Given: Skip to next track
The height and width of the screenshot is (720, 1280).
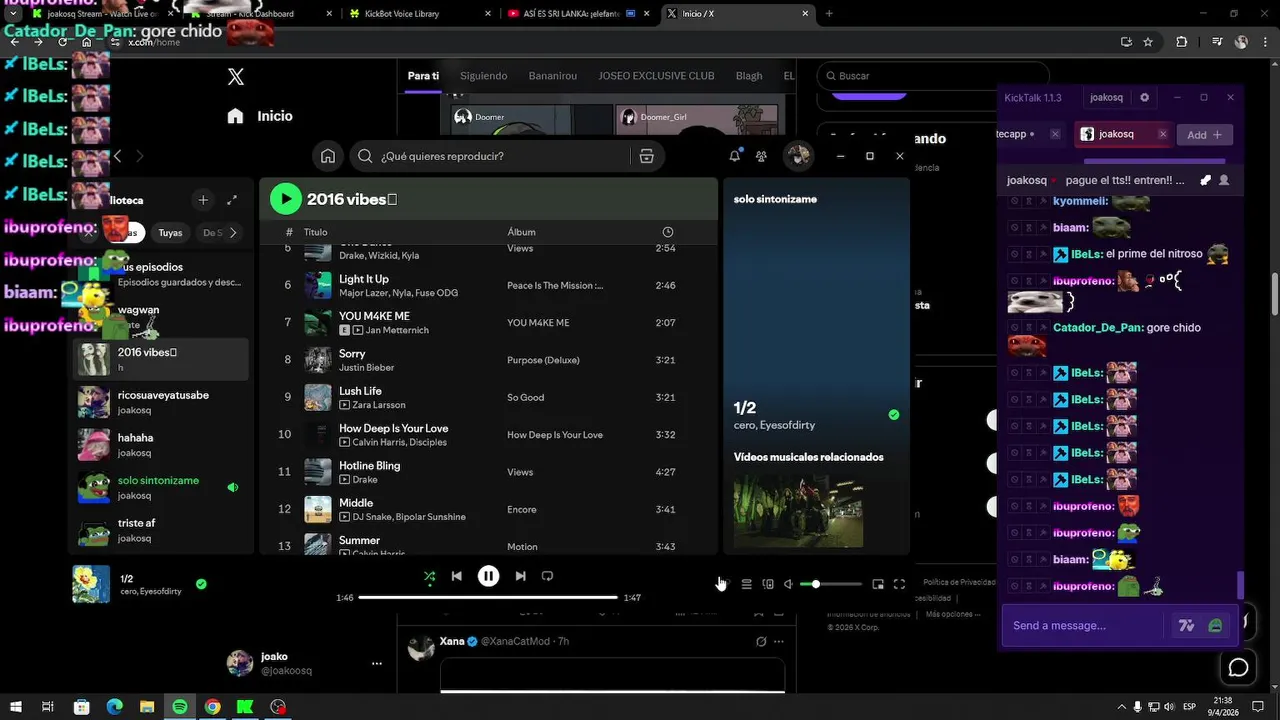Looking at the screenshot, I should pos(520,576).
